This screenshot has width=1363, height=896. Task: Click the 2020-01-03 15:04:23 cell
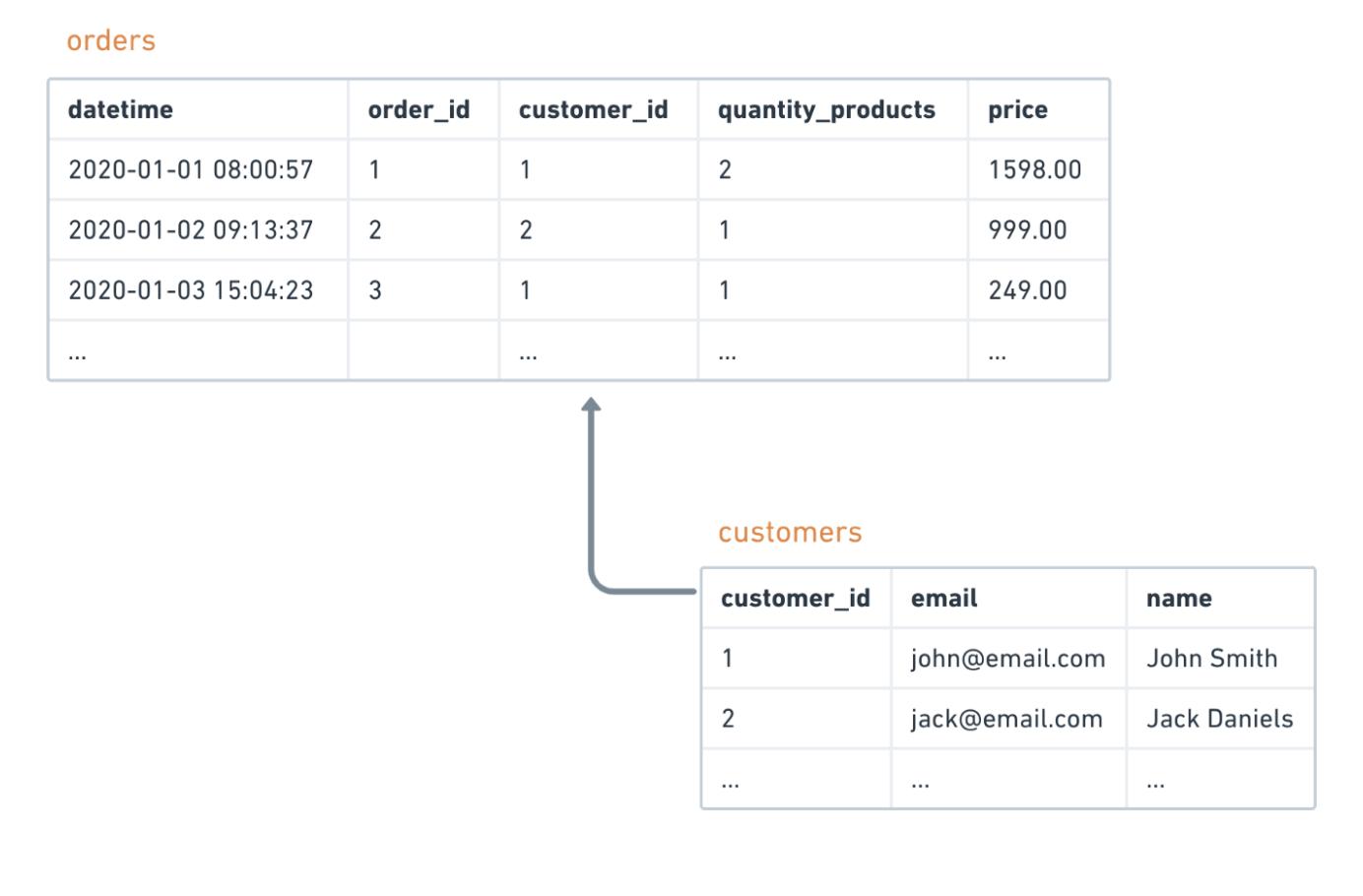190,290
